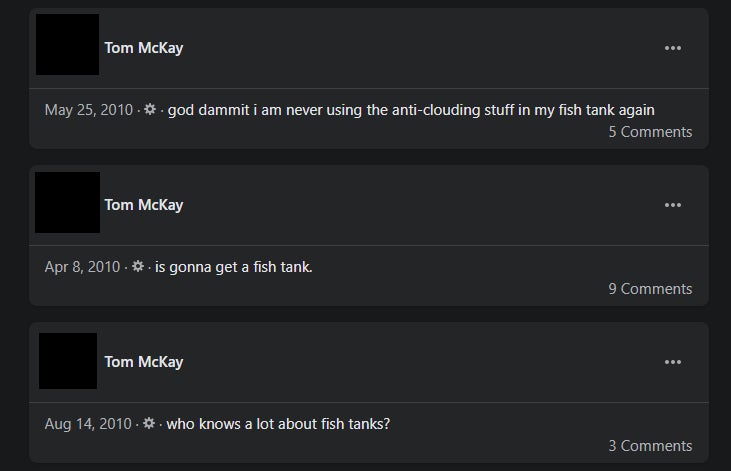This screenshot has height=471, width=731.
Task: Open options menu on the May 25 post
Action: [x=672, y=48]
